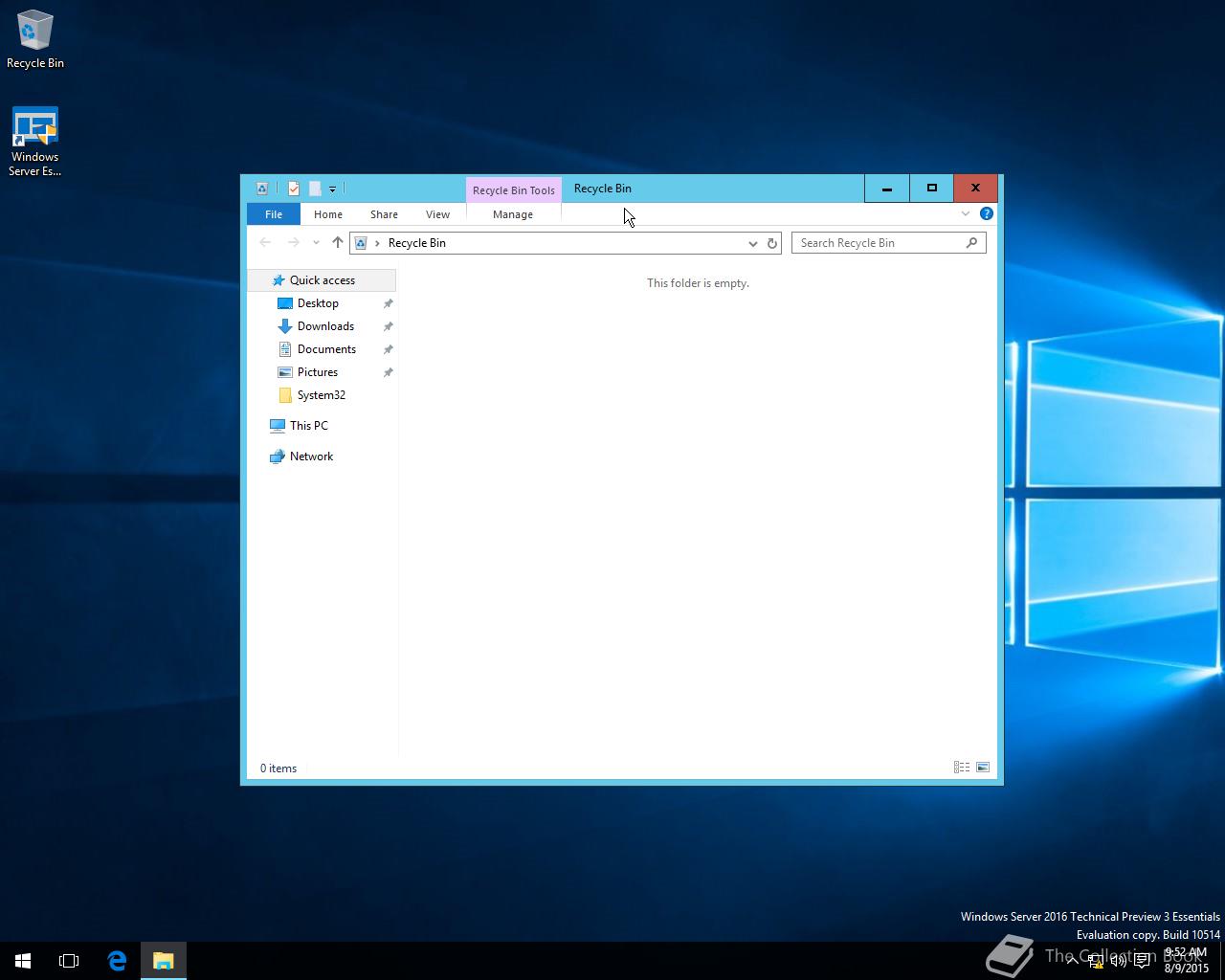Open the Customize Quick Access Toolbar dropdown
The image size is (1225, 980).
click(x=332, y=189)
